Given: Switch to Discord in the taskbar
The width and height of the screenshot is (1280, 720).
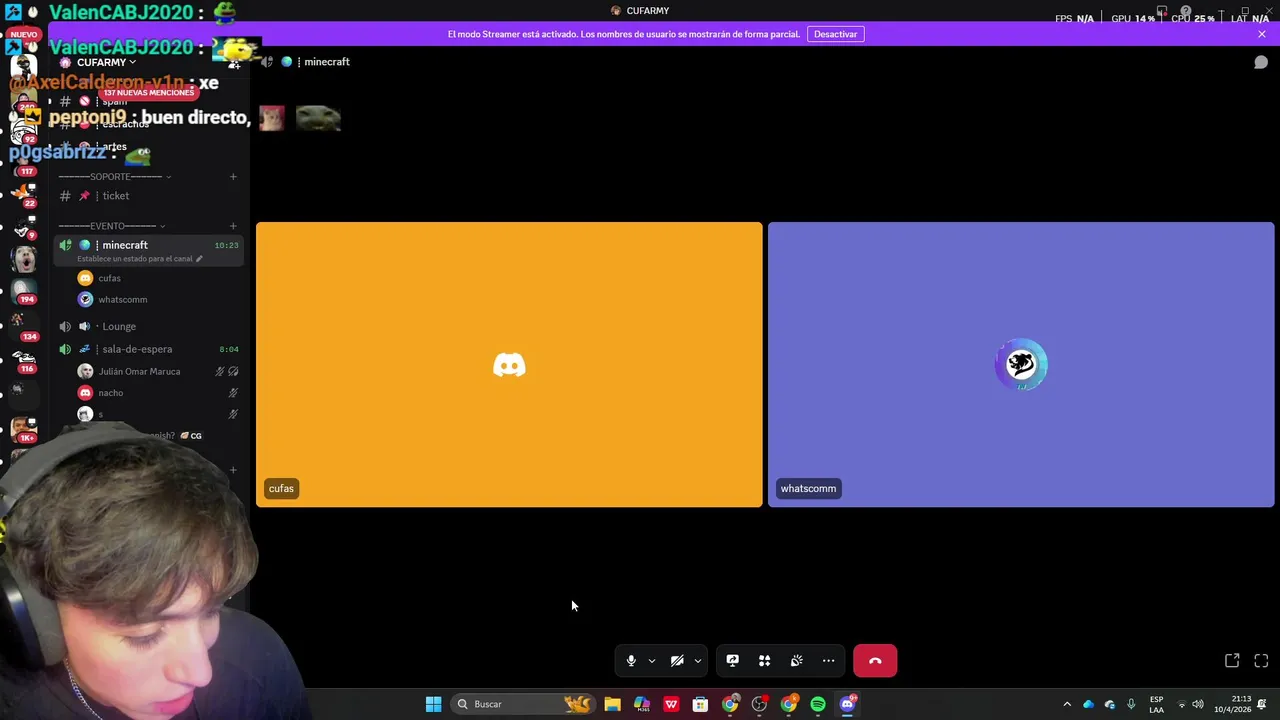Looking at the screenshot, I should (x=847, y=704).
